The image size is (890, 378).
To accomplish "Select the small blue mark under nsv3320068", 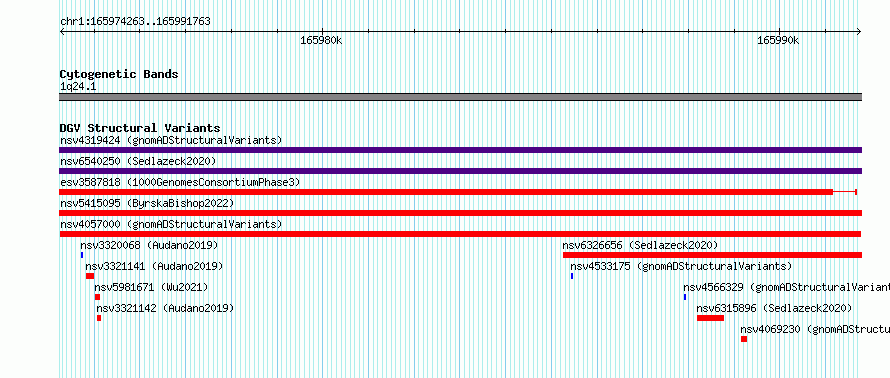I will point(82,255).
